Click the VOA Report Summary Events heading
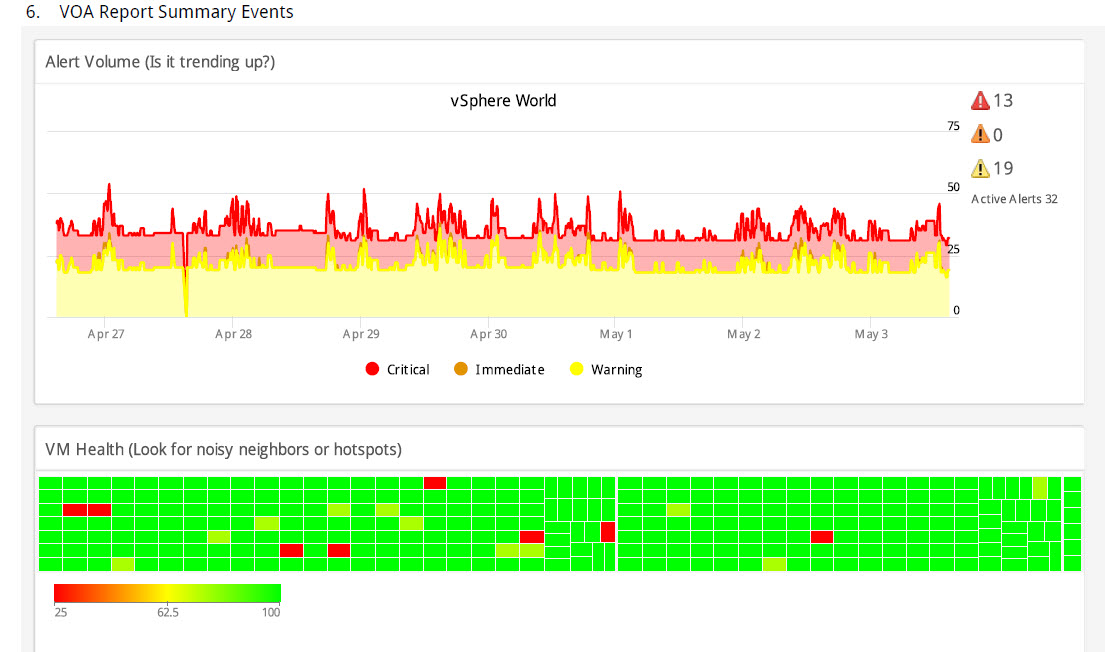The width and height of the screenshot is (1105, 652). coord(176,12)
